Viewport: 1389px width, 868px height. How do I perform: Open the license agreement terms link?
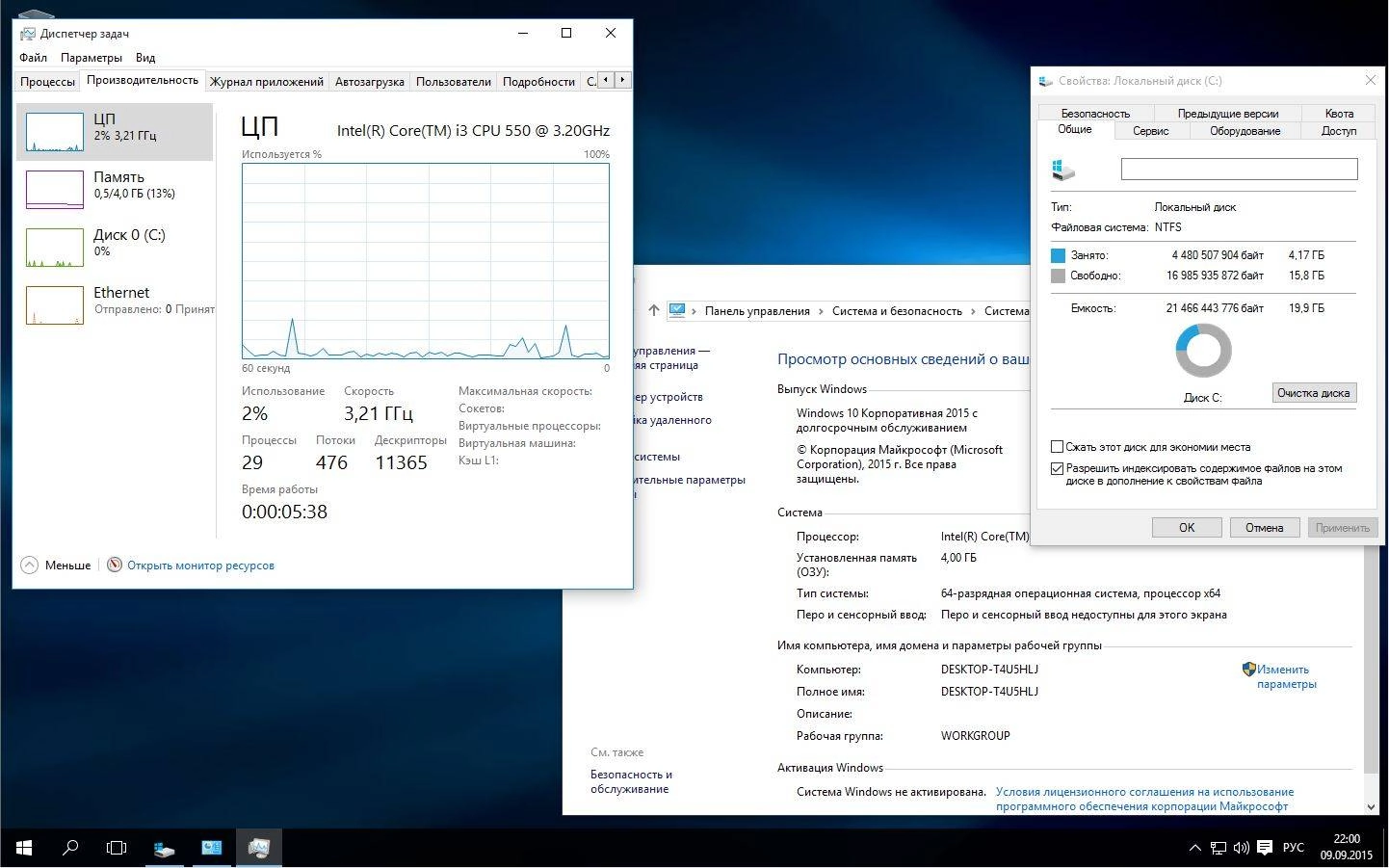click(1144, 799)
